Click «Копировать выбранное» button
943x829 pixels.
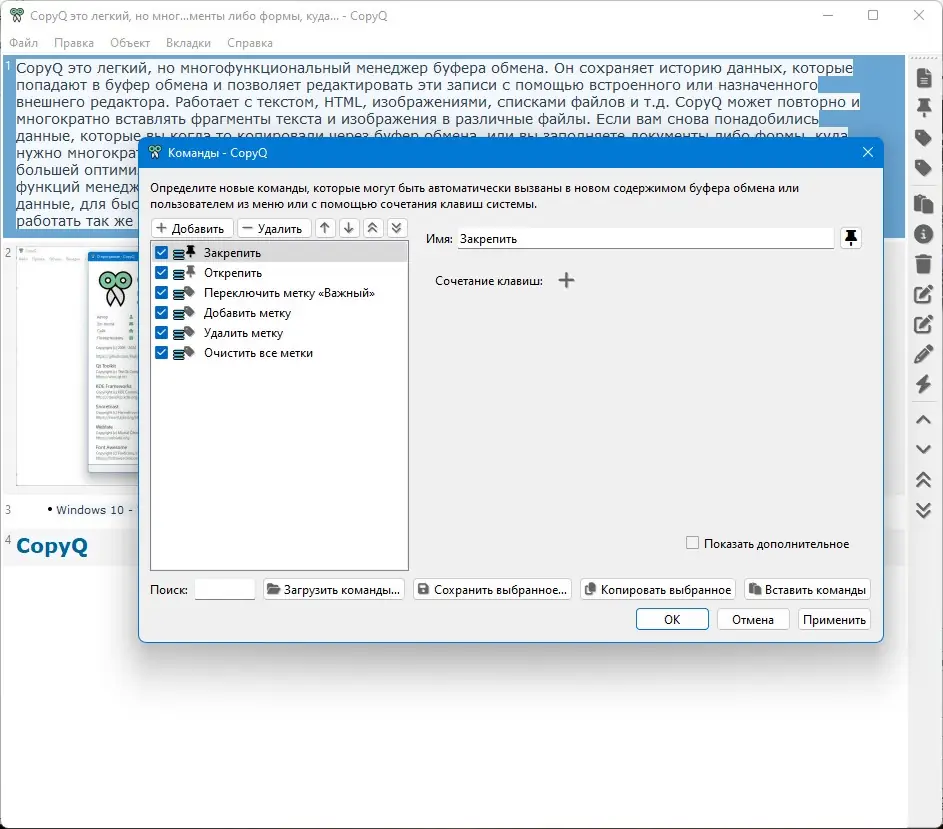(658, 590)
